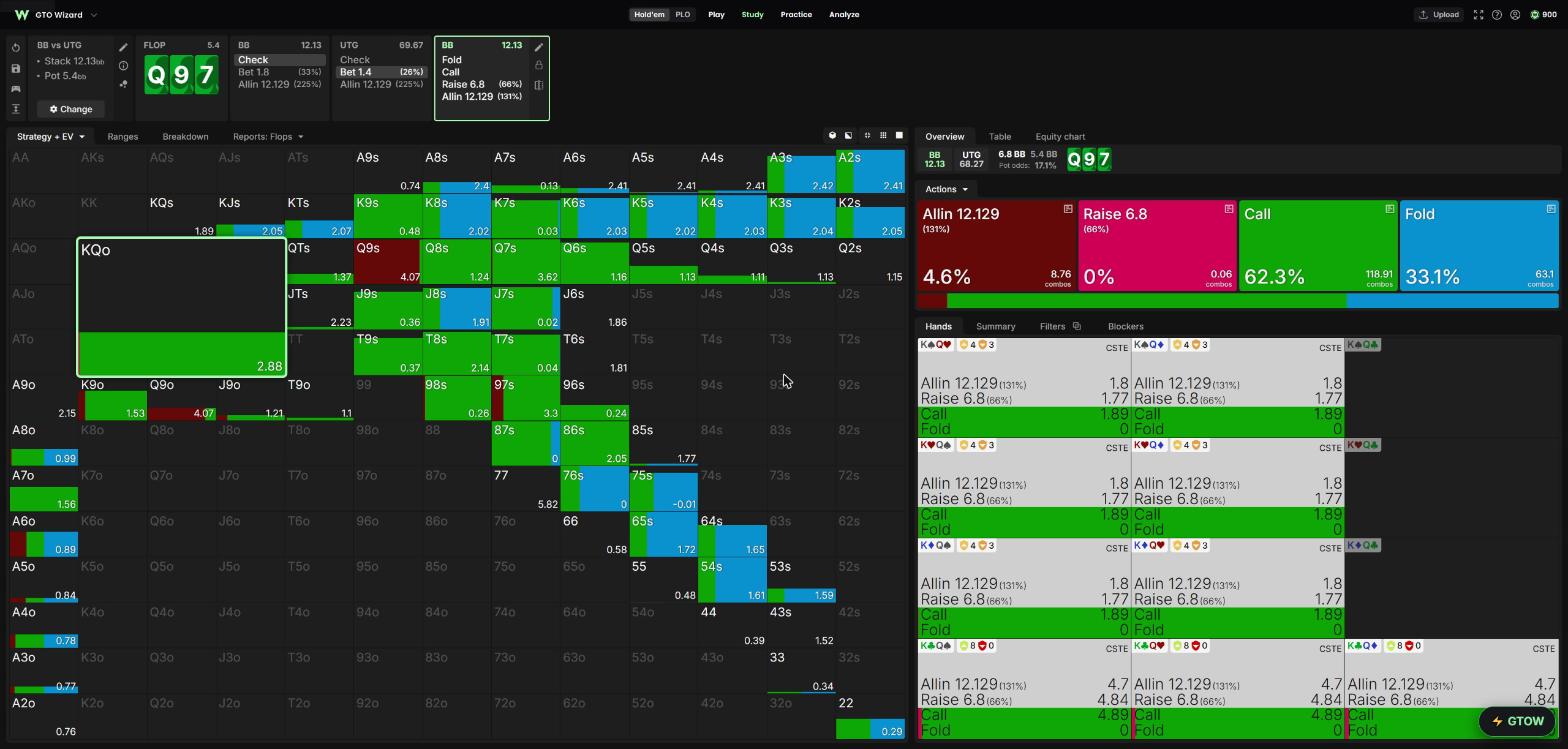Open the user account profile icon
This screenshot has height=749, width=1568.
[x=1515, y=15]
